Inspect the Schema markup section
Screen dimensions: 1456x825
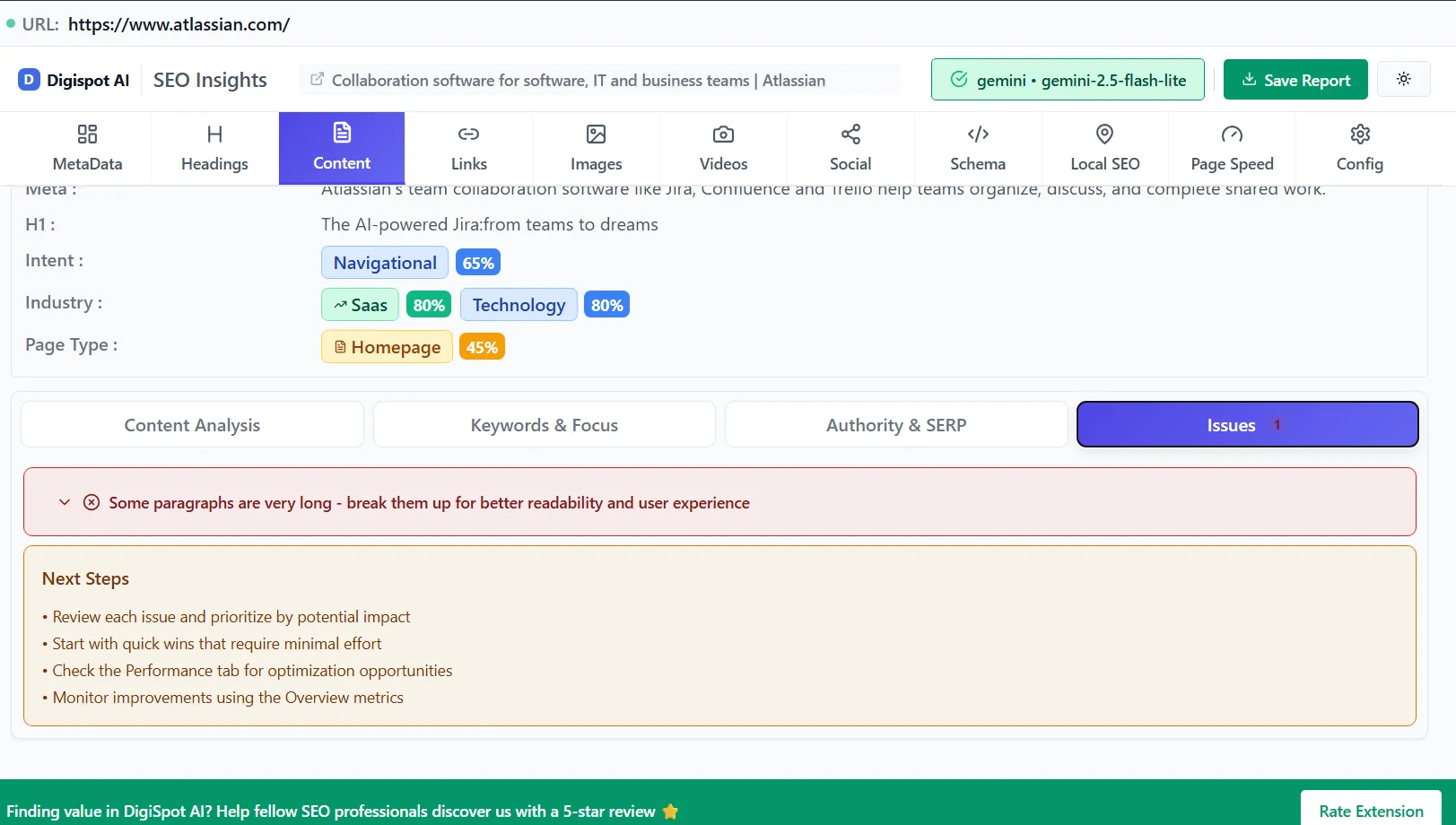coord(977,148)
